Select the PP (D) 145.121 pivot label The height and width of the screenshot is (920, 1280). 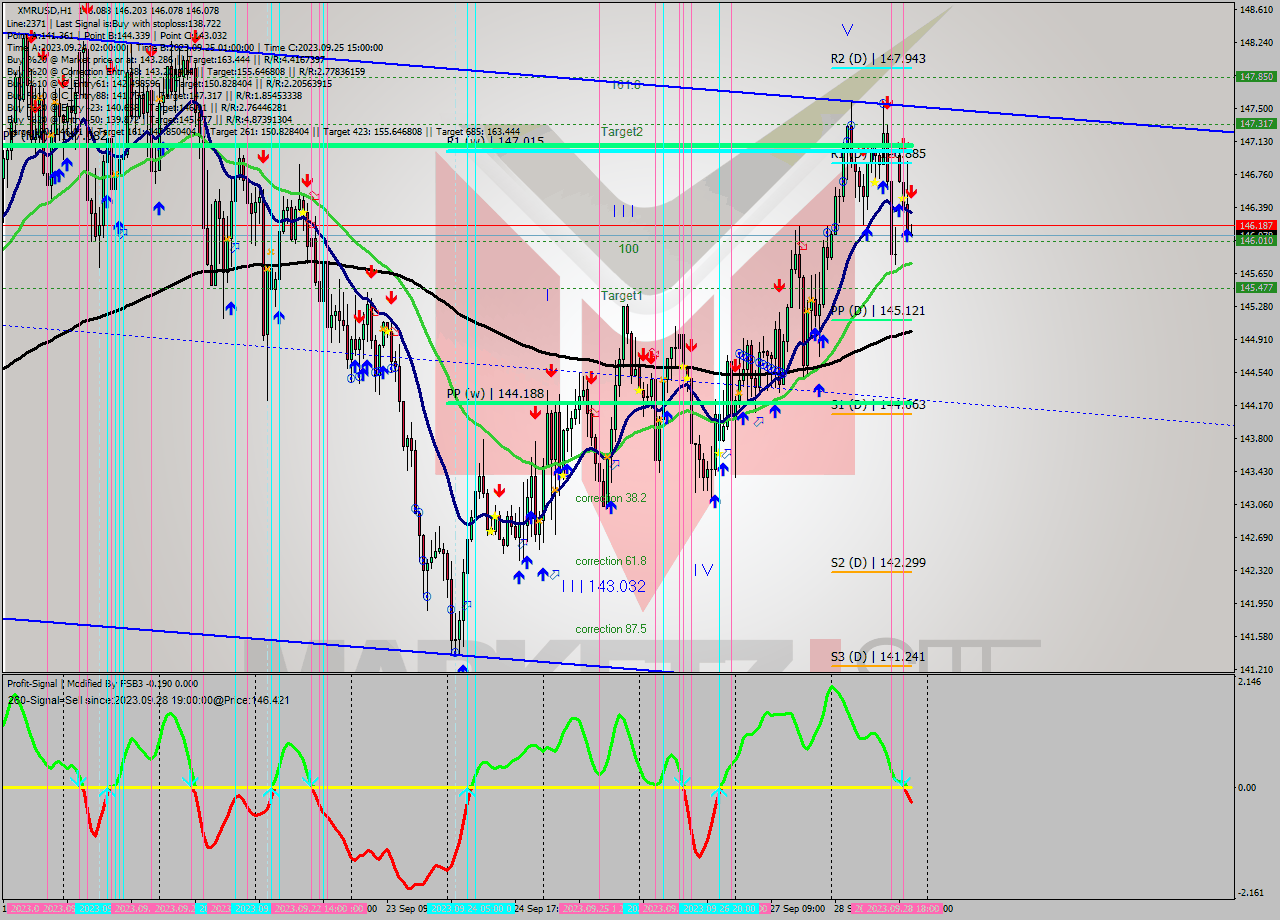click(x=878, y=311)
